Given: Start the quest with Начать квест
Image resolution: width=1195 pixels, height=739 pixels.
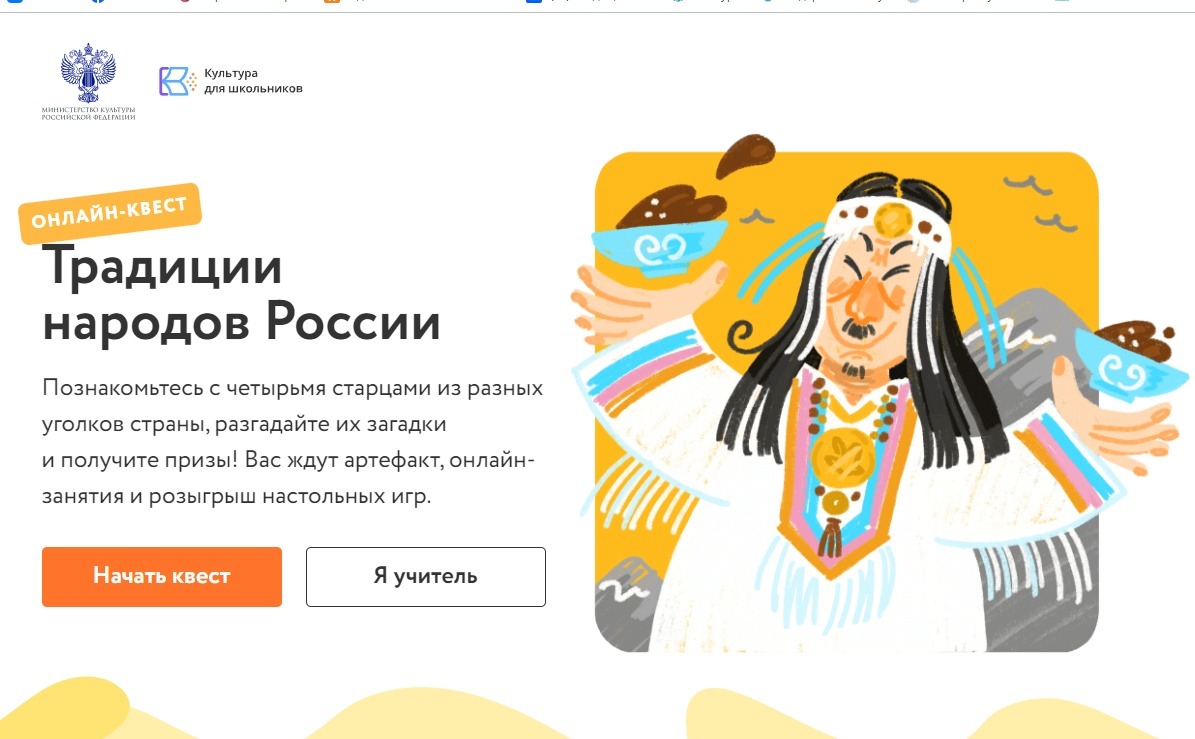Looking at the screenshot, I should 162,577.
